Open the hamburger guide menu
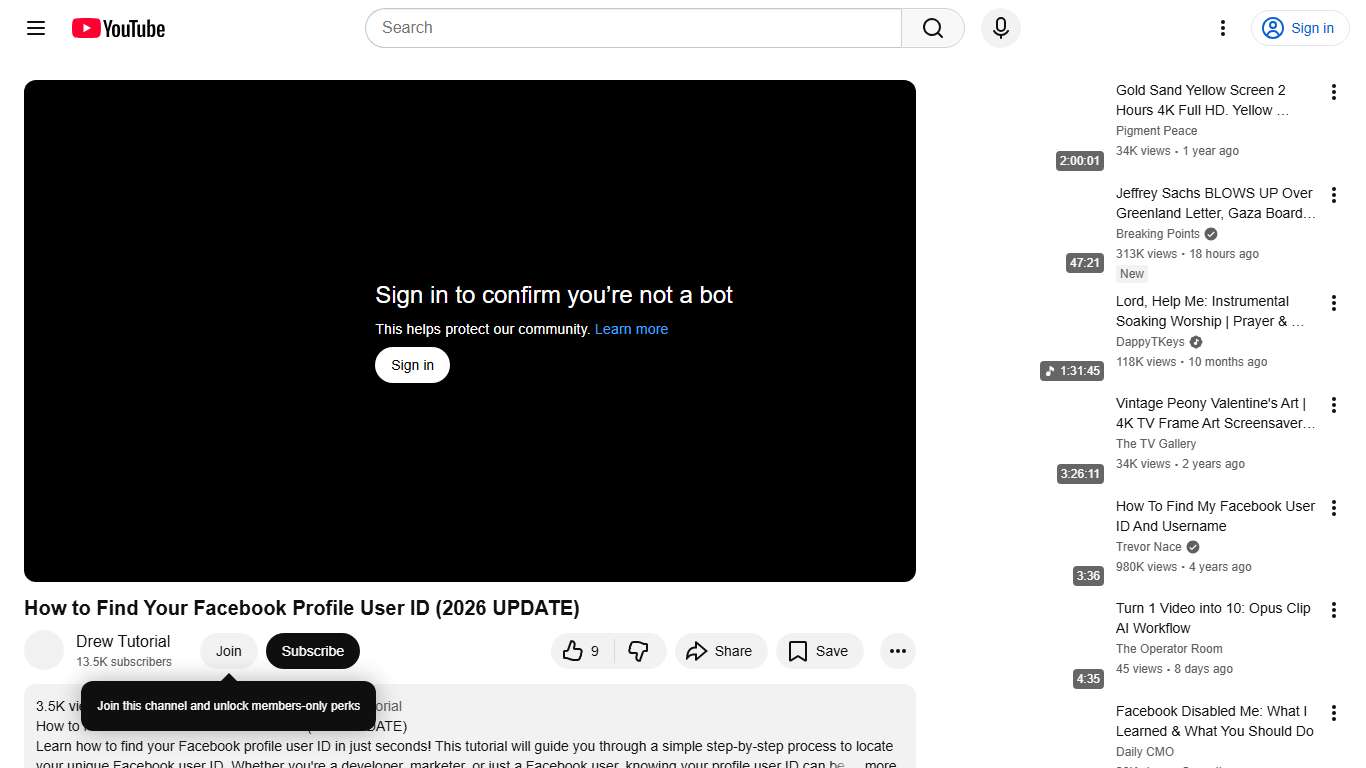 pyautogui.click(x=35, y=28)
